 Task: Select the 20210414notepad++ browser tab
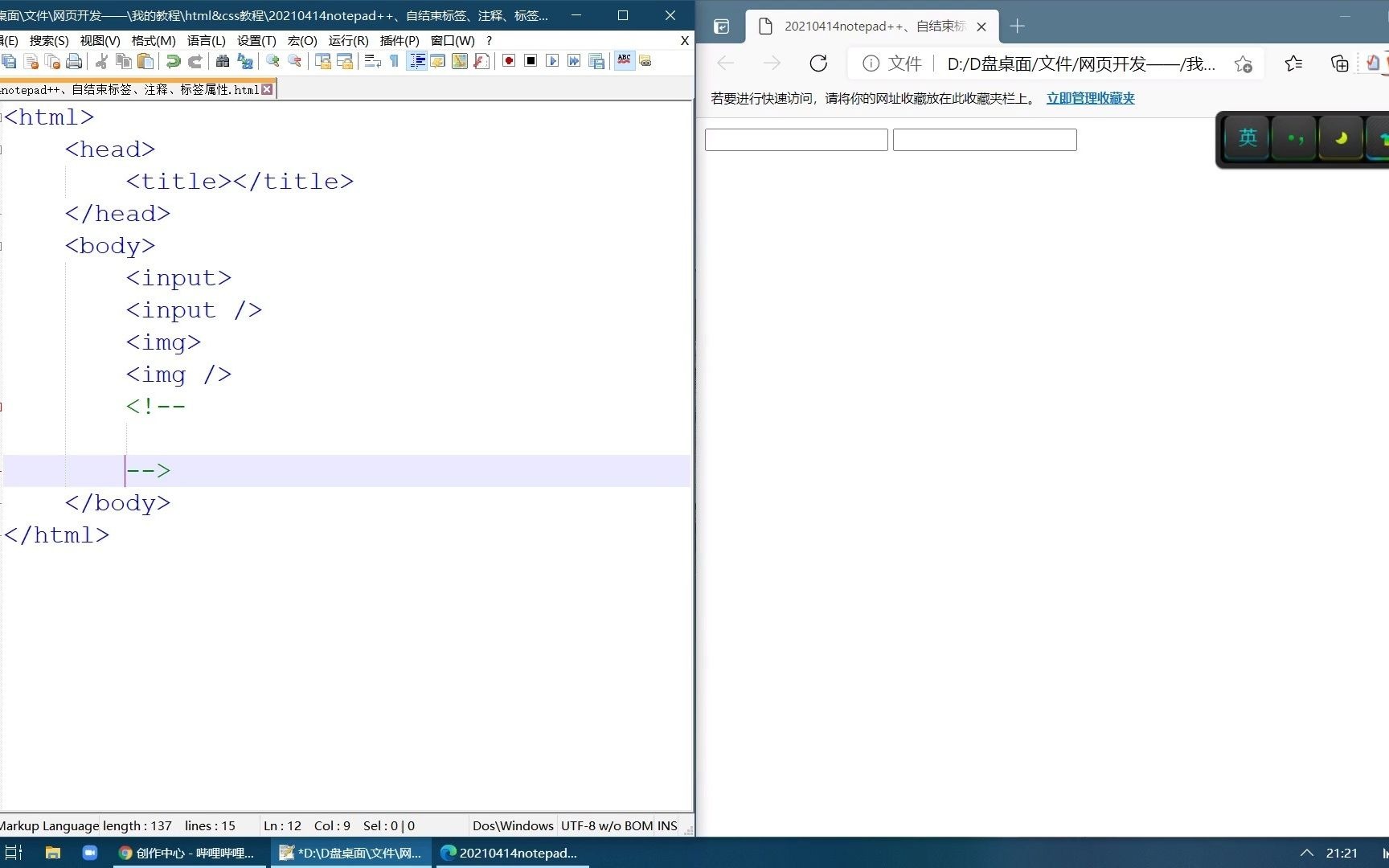(872, 27)
